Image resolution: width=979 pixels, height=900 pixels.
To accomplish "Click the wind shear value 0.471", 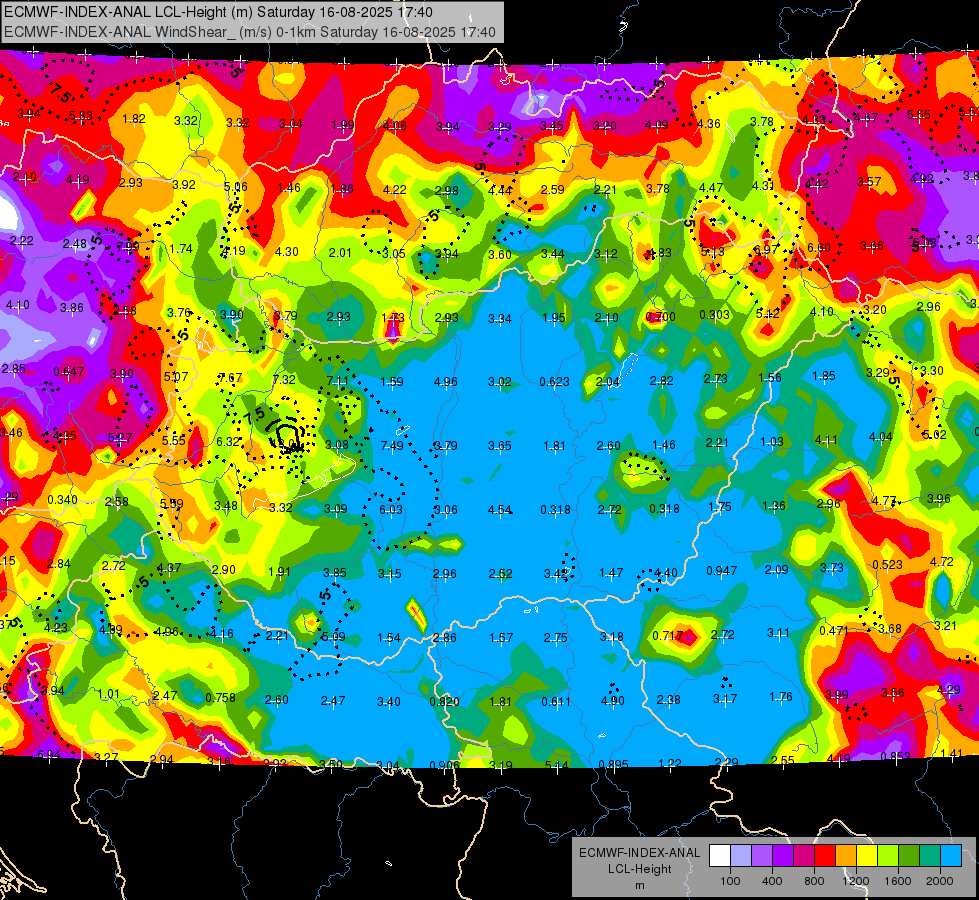I will (834, 631).
